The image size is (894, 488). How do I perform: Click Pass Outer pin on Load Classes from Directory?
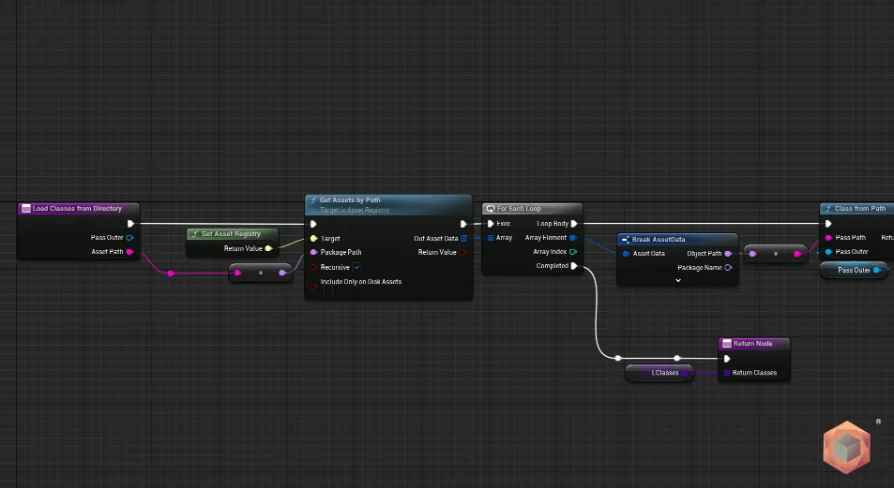(130, 238)
